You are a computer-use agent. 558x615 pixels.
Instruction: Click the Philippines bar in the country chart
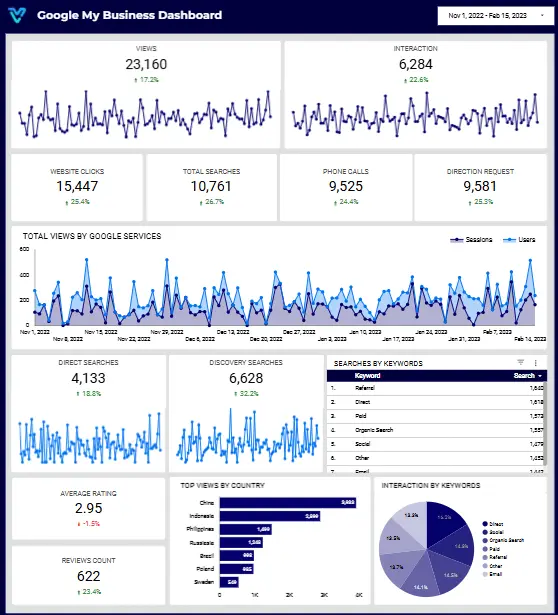(246, 529)
